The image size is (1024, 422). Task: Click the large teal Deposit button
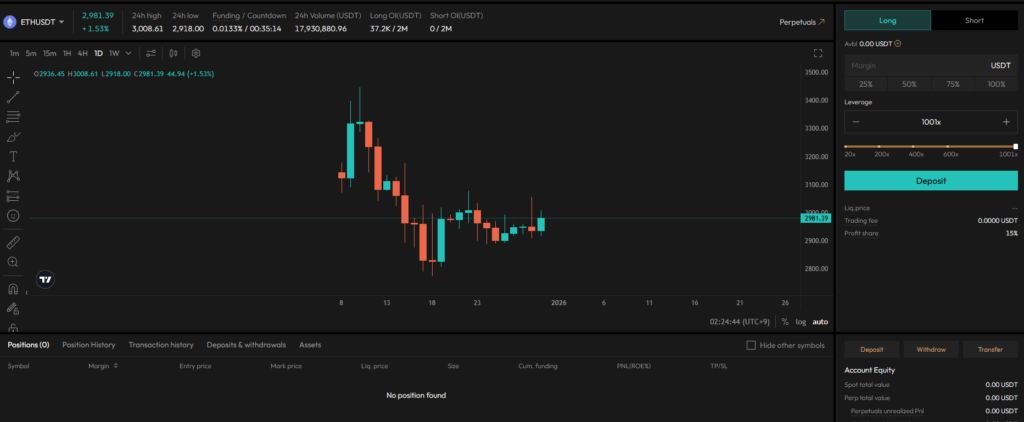coord(930,181)
